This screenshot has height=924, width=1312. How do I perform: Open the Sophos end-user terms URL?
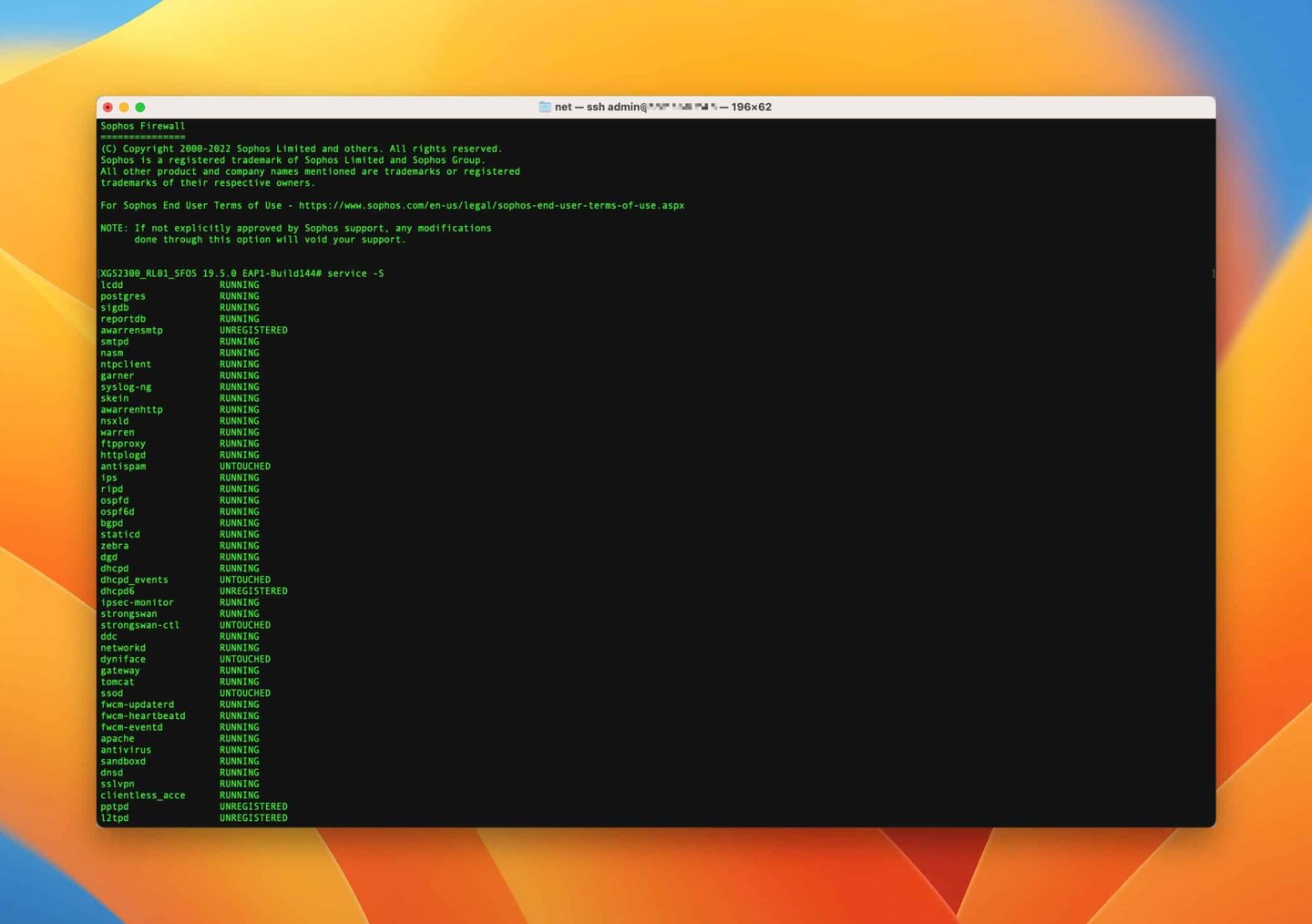491,206
